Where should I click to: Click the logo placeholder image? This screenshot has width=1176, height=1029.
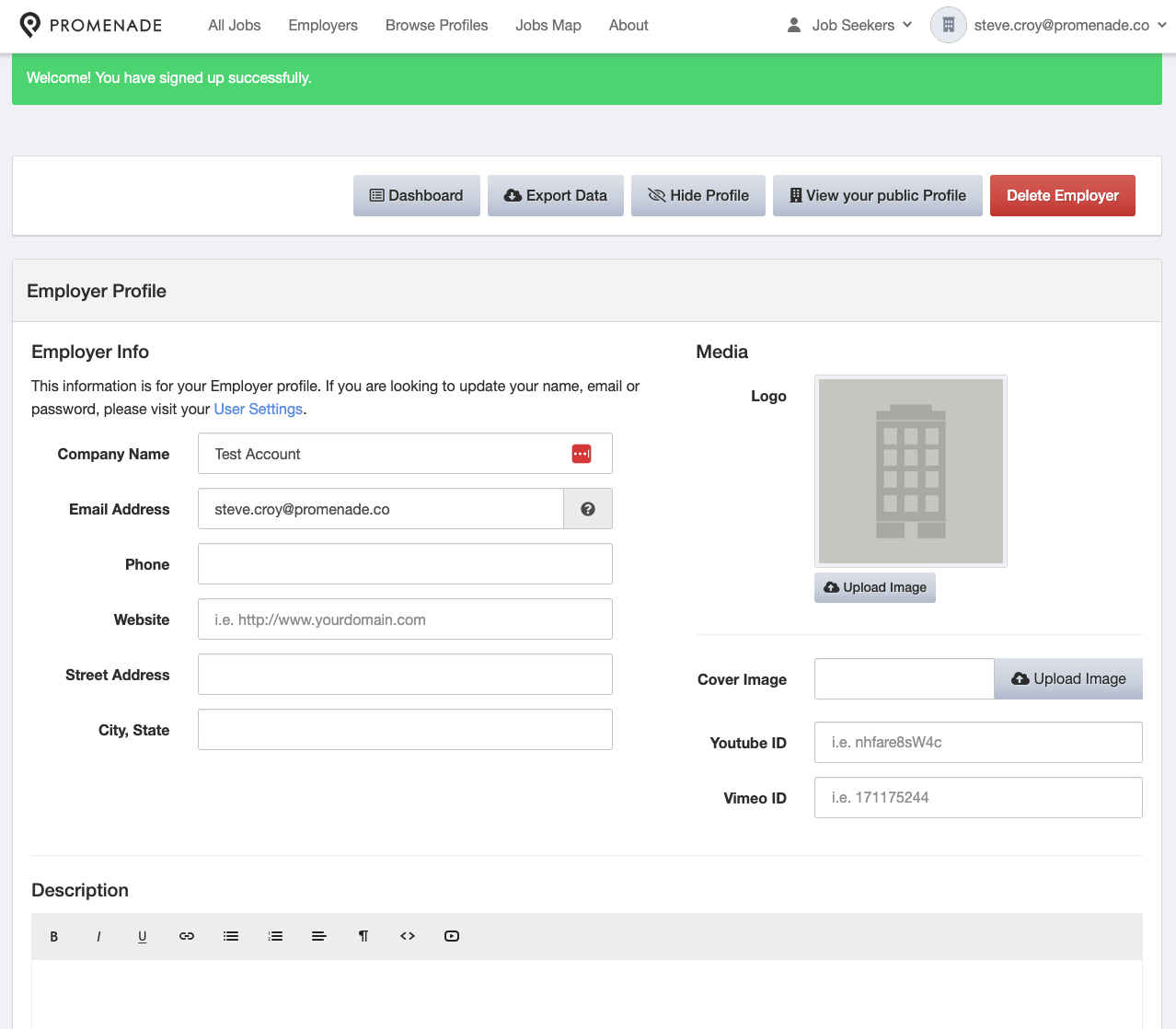pyautogui.click(x=911, y=471)
